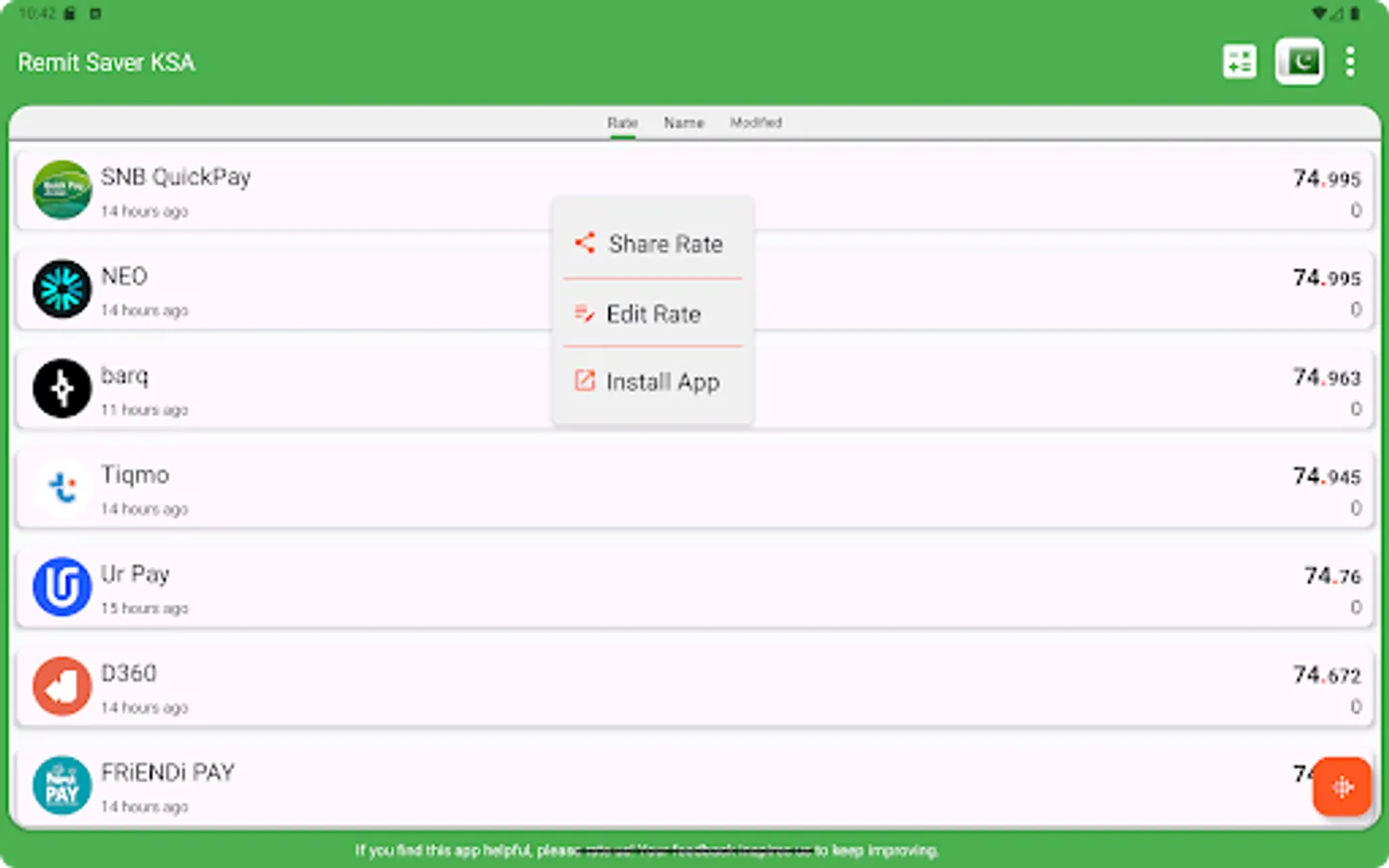Image resolution: width=1389 pixels, height=868 pixels.
Task: Click the Pakistan flag country selector
Action: [1299, 61]
